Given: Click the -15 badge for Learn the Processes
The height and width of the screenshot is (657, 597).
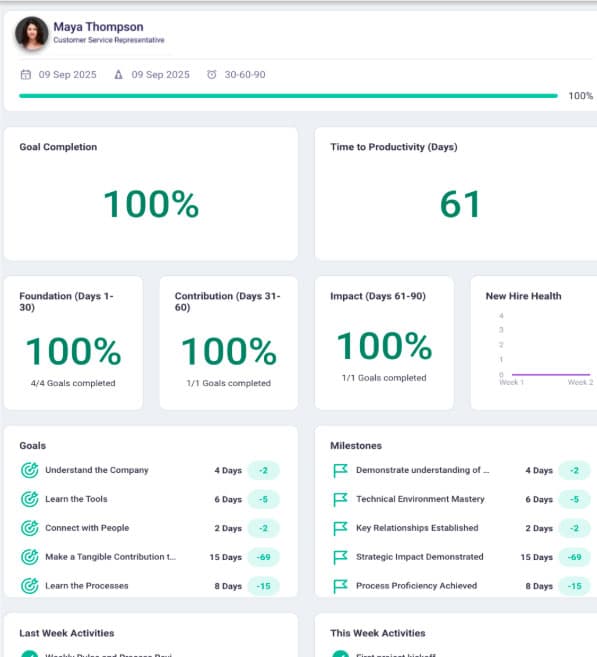Looking at the screenshot, I should pyautogui.click(x=263, y=586).
